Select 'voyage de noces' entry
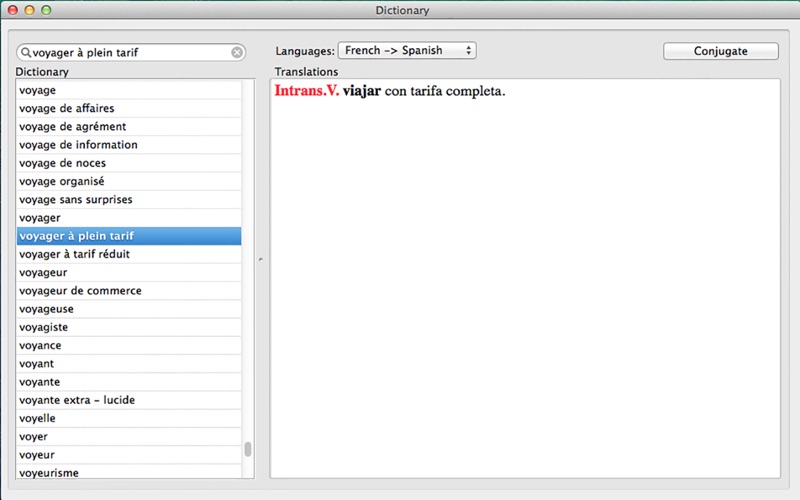The image size is (800, 500). click(x=129, y=163)
